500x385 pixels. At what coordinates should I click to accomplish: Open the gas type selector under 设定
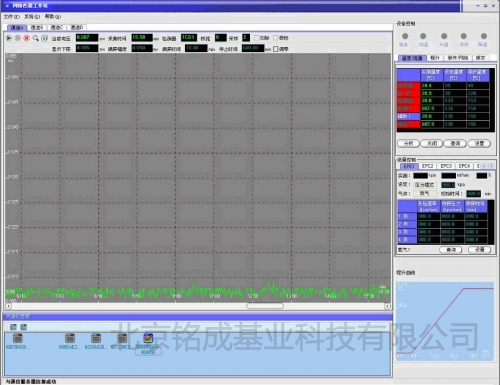pyautogui.click(x=425, y=193)
